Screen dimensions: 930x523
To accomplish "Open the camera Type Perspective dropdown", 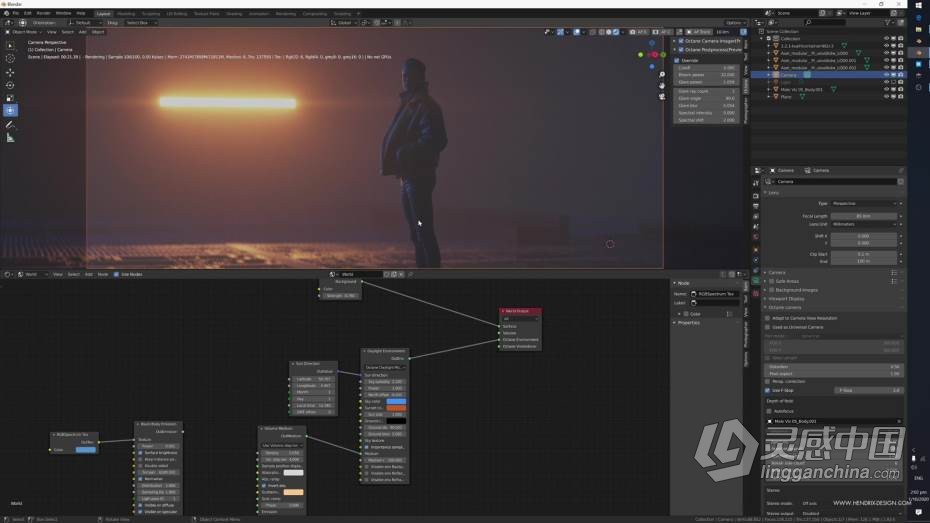I will (865, 203).
